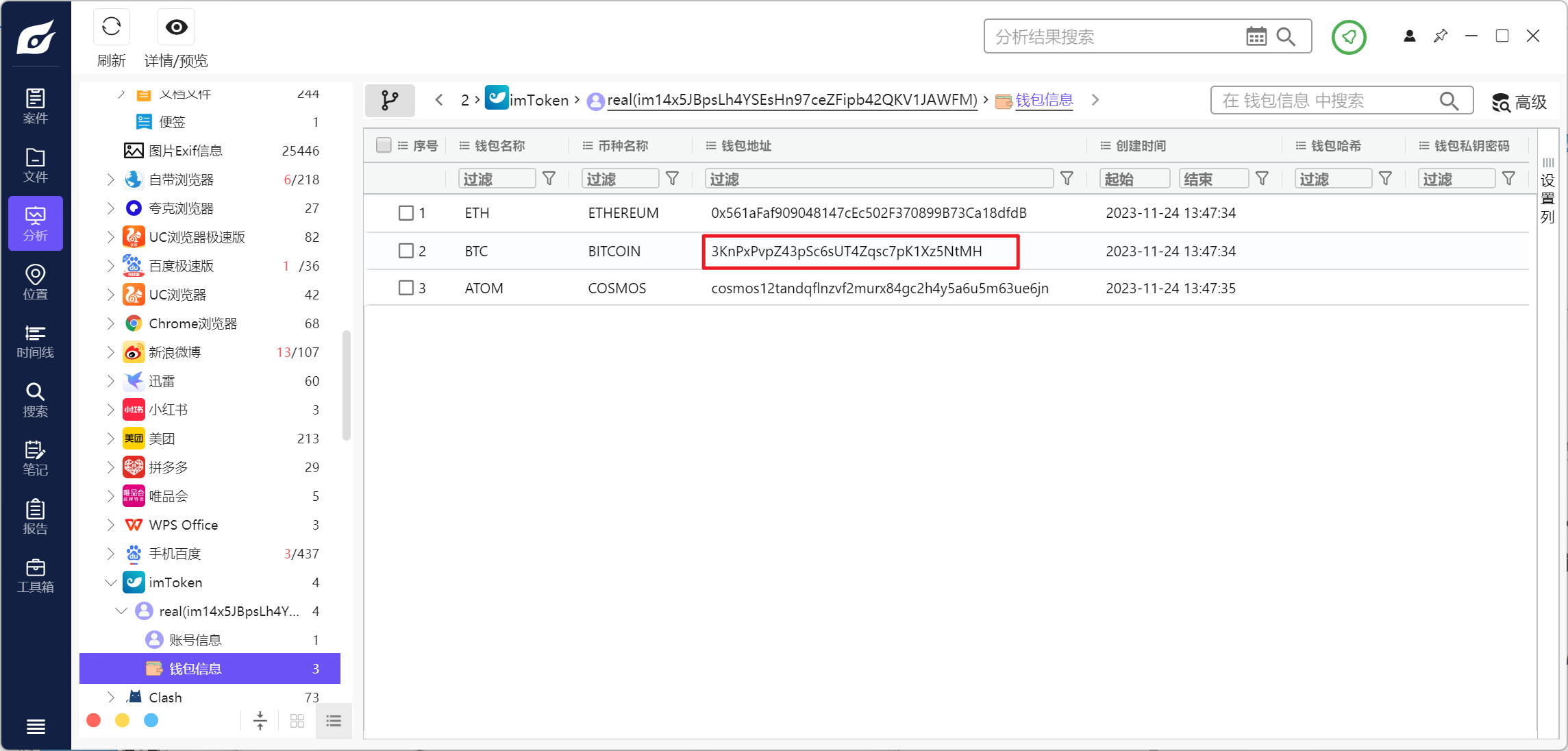Open the 笔记 (Notes) sidebar section

click(x=36, y=458)
